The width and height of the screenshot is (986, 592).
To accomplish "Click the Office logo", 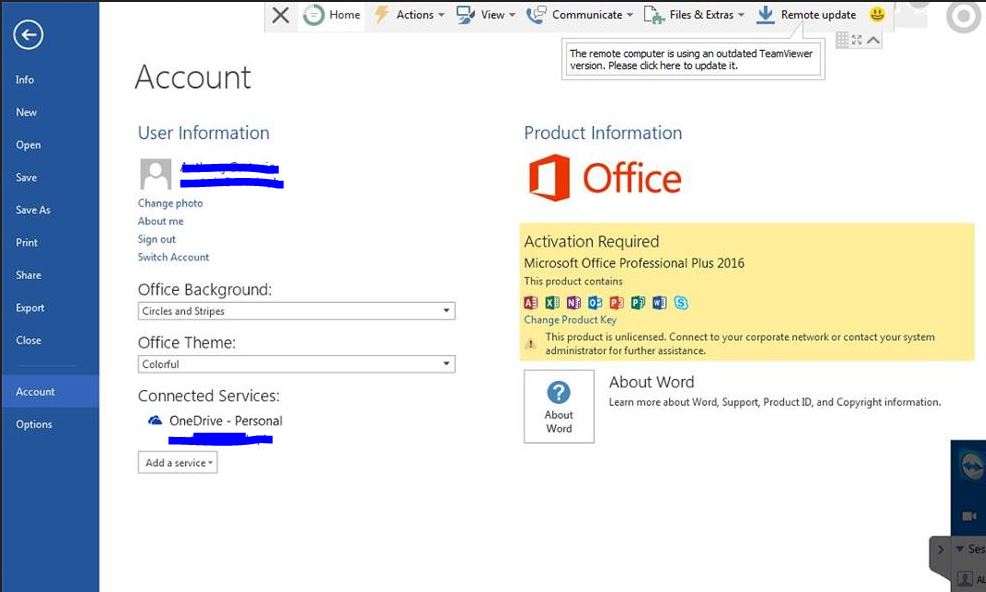I will (604, 177).
